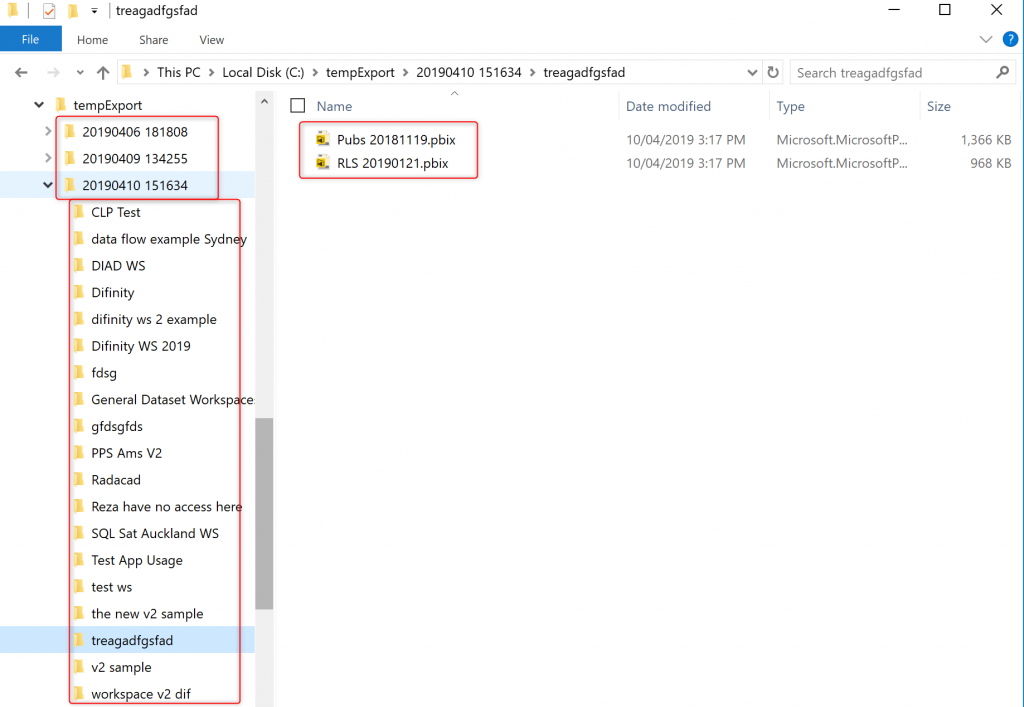Click the search magnifier icon
1024x707 pixels.
point(1003,73)
